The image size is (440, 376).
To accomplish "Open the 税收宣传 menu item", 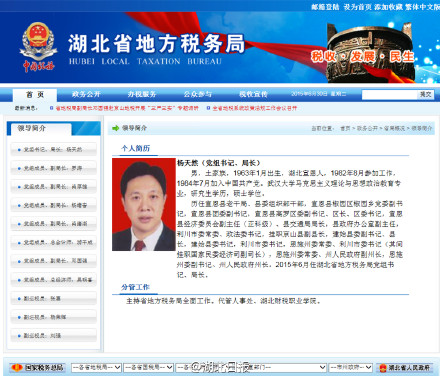I will point(253,94).
